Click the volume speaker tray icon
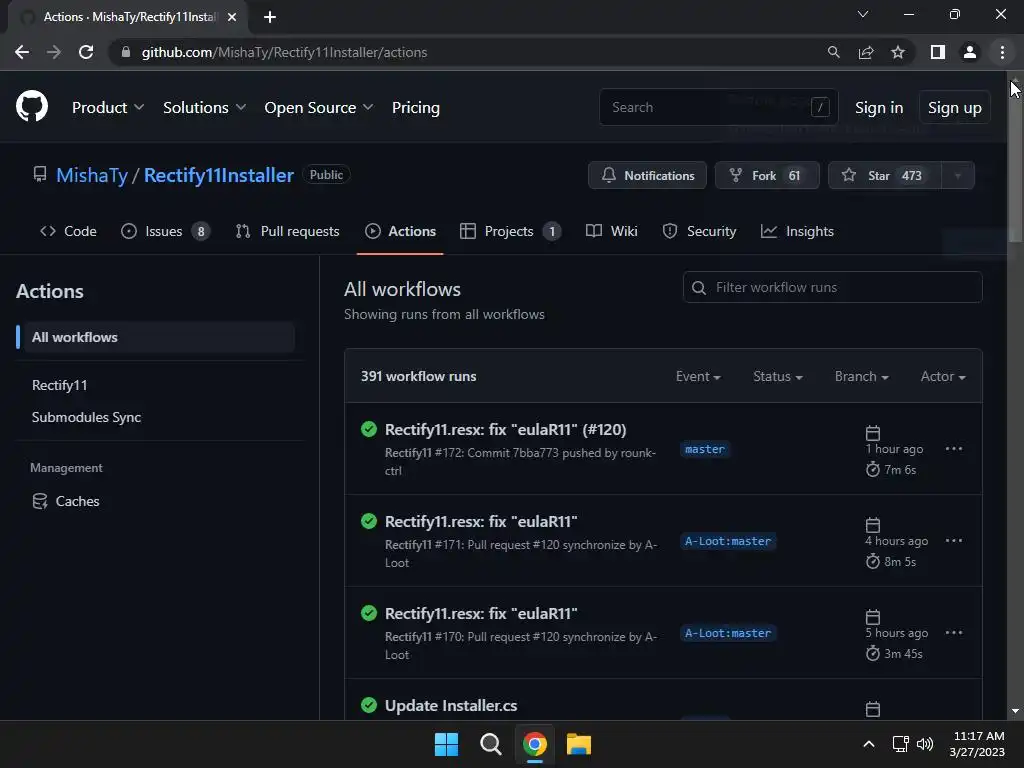Viewport: 1024px width, 768px height. 925,744
